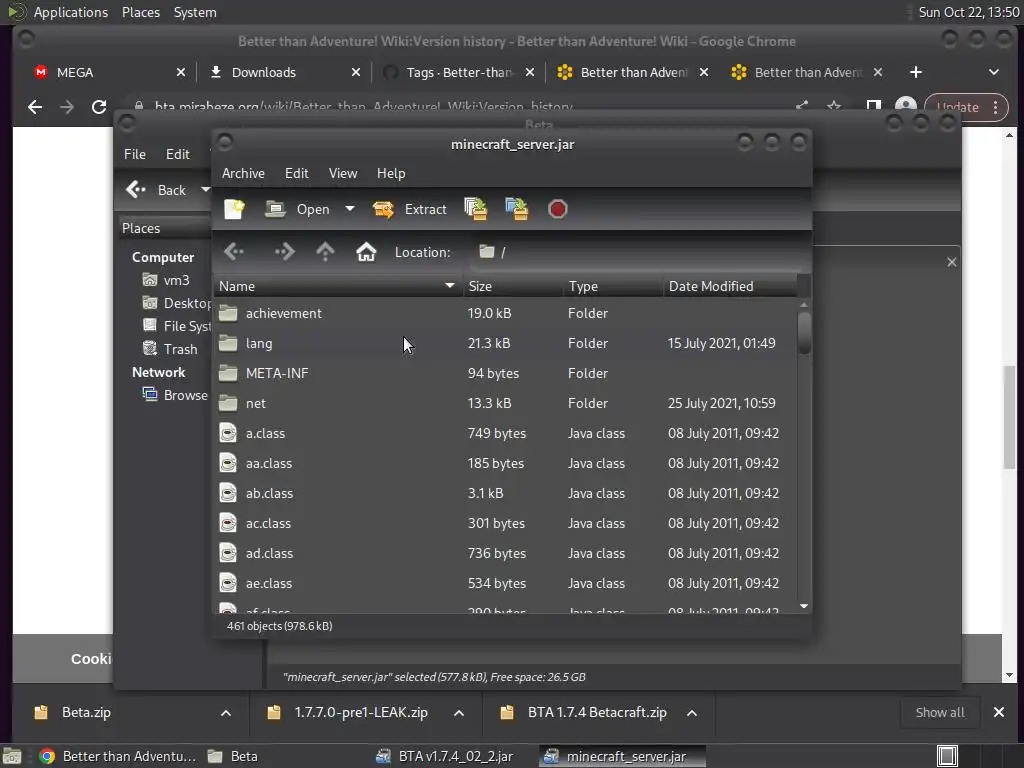1024x768 pixels.
Task: Open File menu in Beta file manager
Action: pyautogui.click(x=135, y=154)
